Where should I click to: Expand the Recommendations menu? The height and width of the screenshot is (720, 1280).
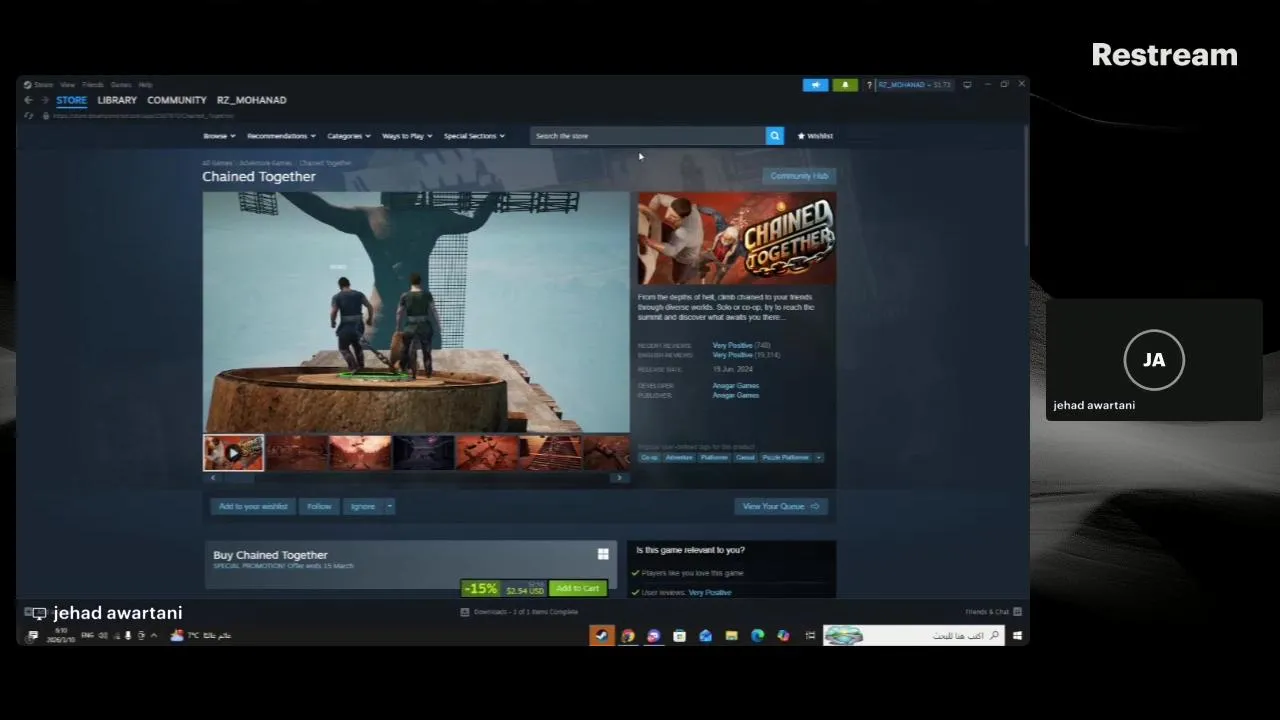pos(281,136)
